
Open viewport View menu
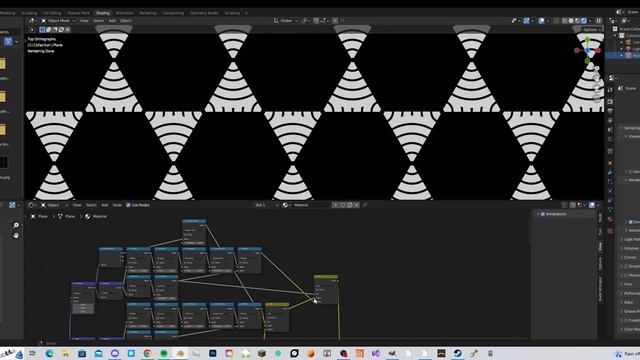(x=84, y=21)
